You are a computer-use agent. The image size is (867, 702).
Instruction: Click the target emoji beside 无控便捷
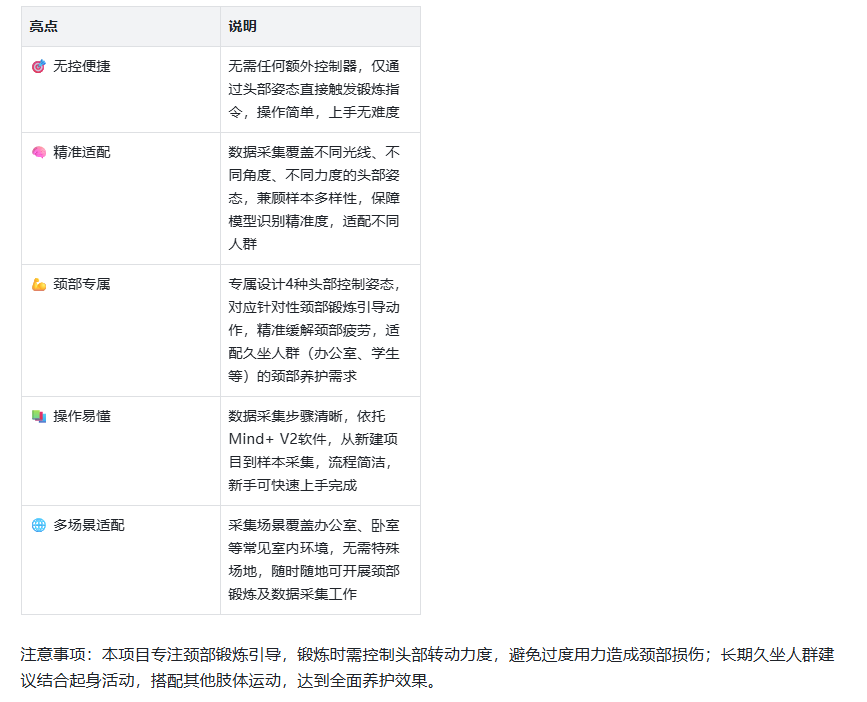pyautogui.click(x=39, y=67)
